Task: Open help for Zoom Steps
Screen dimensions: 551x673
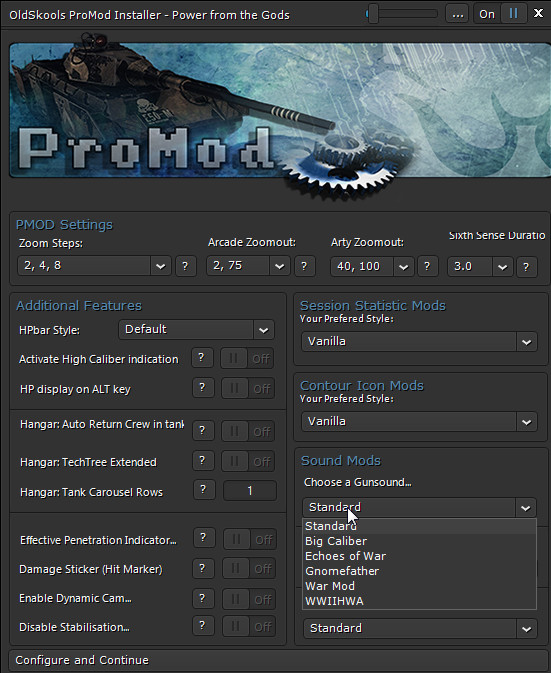Action: pyautogui.click(x=185, y=266)
